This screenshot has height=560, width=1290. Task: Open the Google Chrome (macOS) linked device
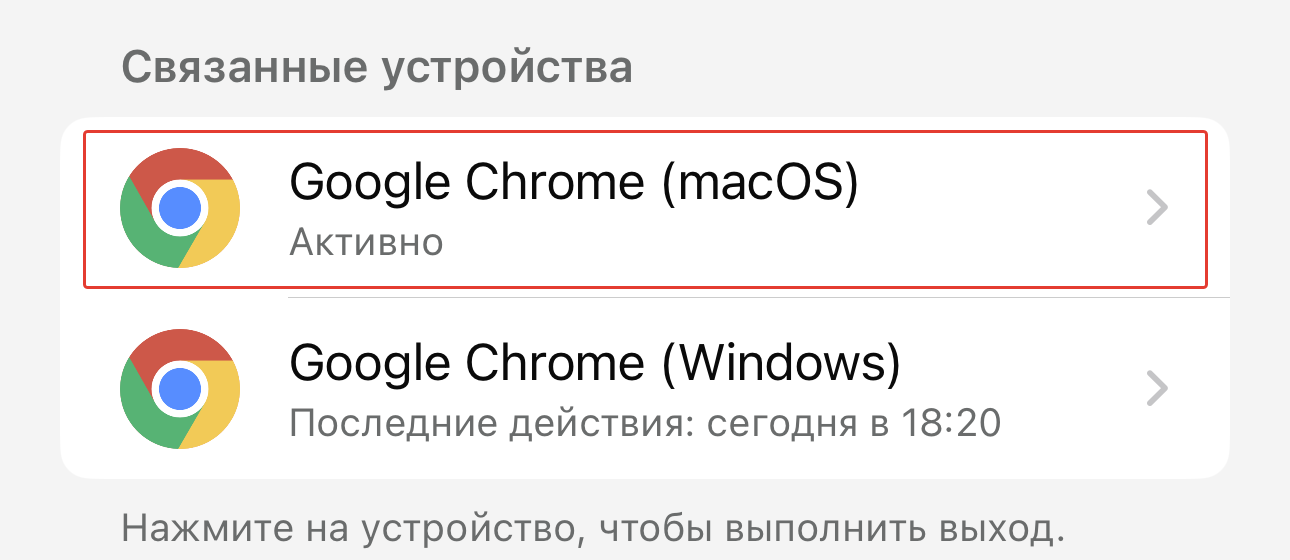[645, 208]
